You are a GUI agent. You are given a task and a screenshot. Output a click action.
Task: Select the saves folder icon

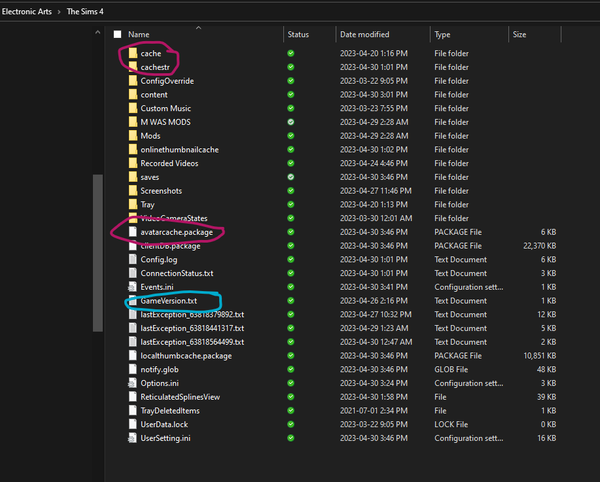tap(133, 177)
